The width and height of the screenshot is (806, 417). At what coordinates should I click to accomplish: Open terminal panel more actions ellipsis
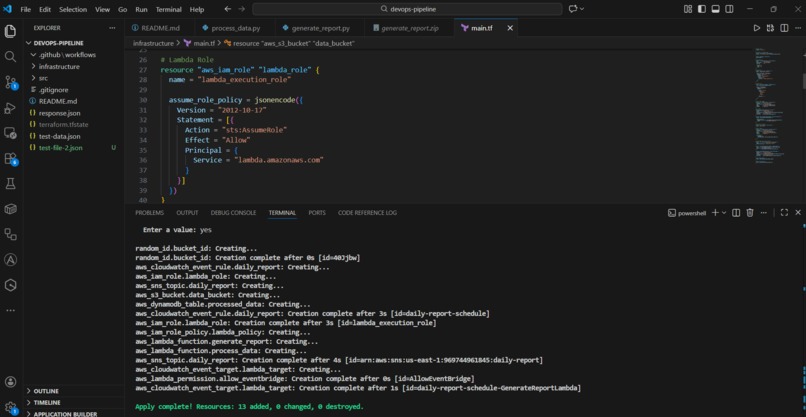pos(764,212)
